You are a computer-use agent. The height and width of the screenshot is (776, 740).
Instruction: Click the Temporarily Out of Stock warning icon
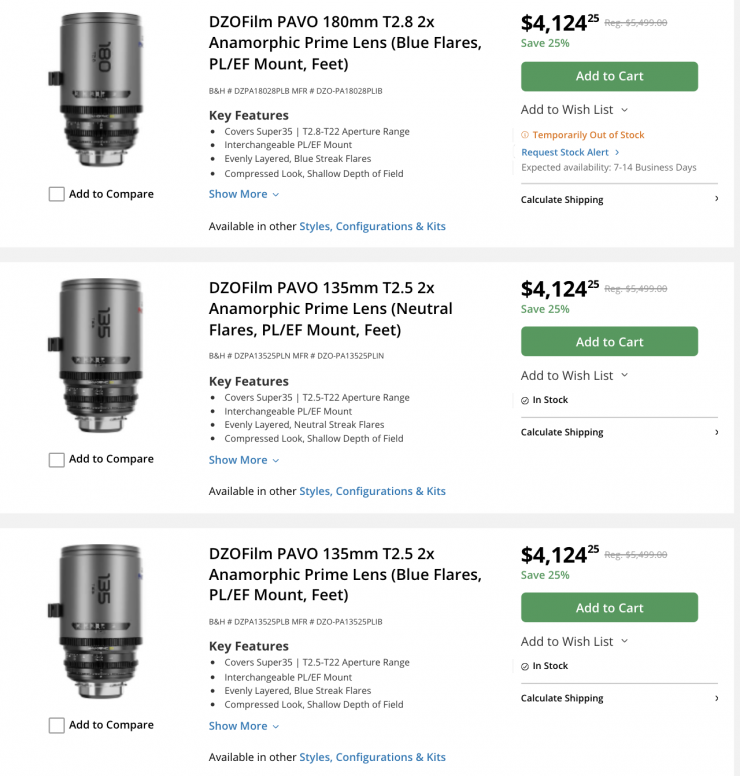[x=525, y=135]
